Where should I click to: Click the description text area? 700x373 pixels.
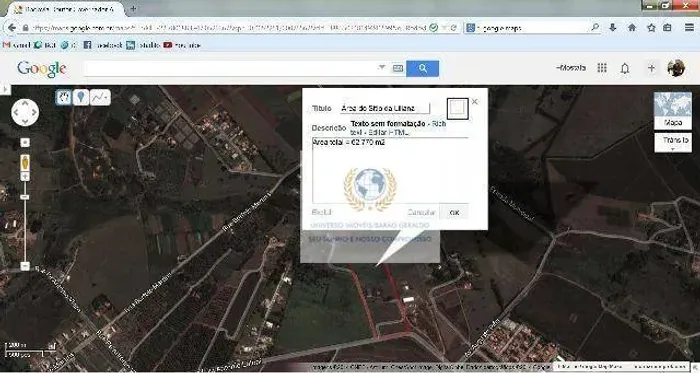[x=390, y=170]
